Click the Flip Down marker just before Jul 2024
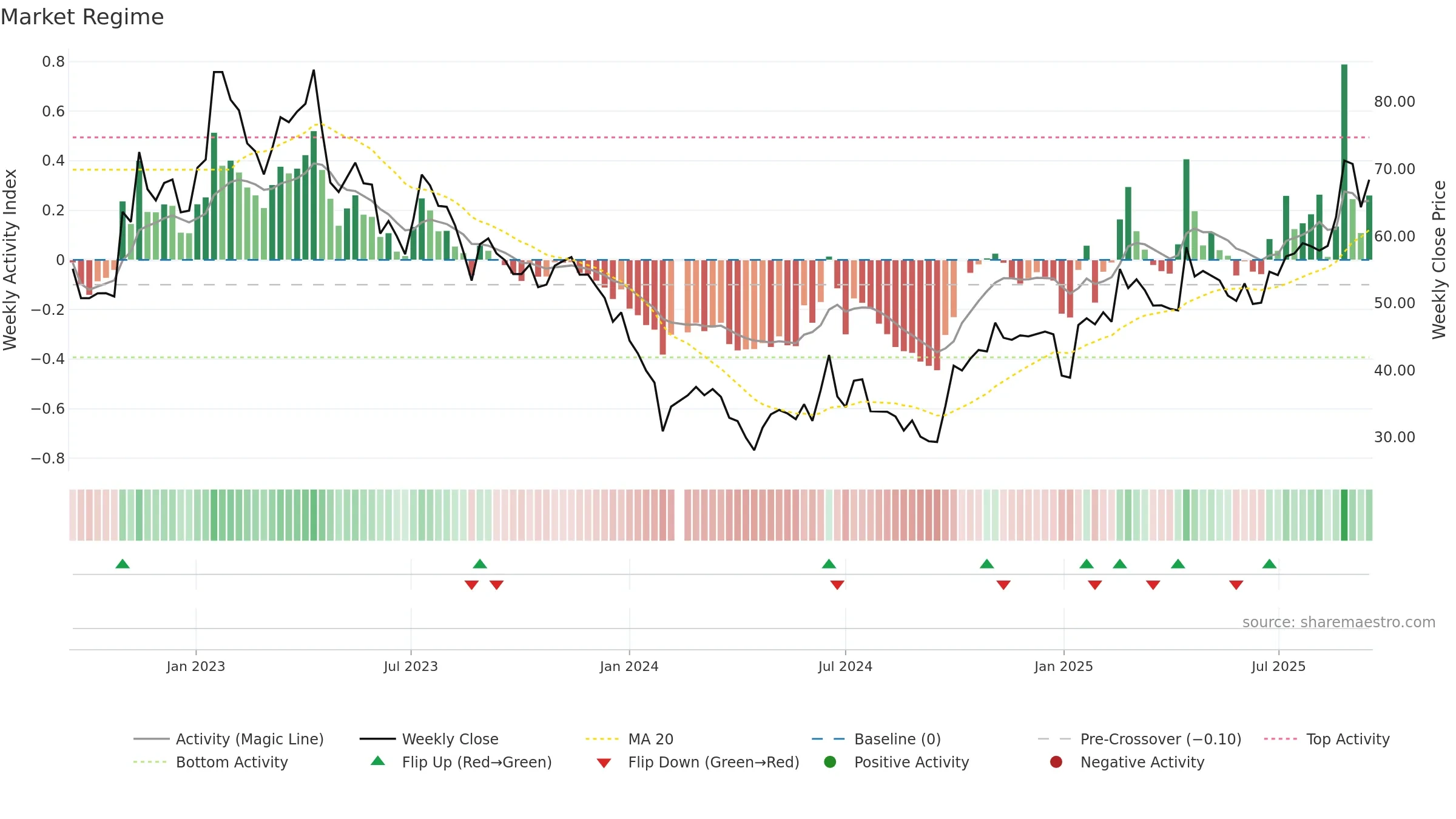Viewport: 1456px width, 819px height. (x=837, y=585)
